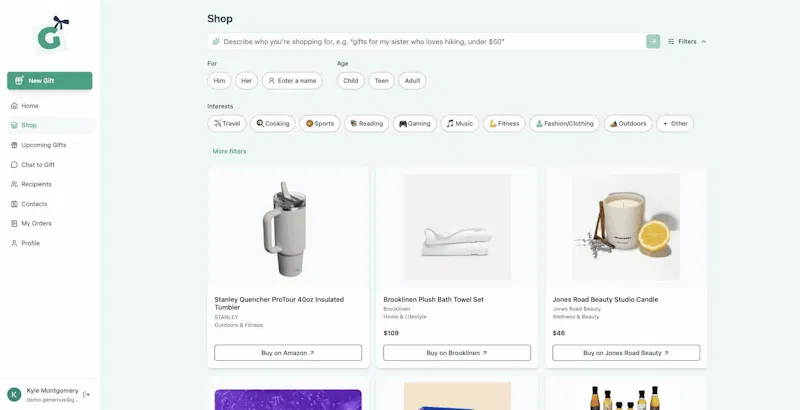
Task: Toggle the Outdoors interest chip
Action: click(628, 123)
